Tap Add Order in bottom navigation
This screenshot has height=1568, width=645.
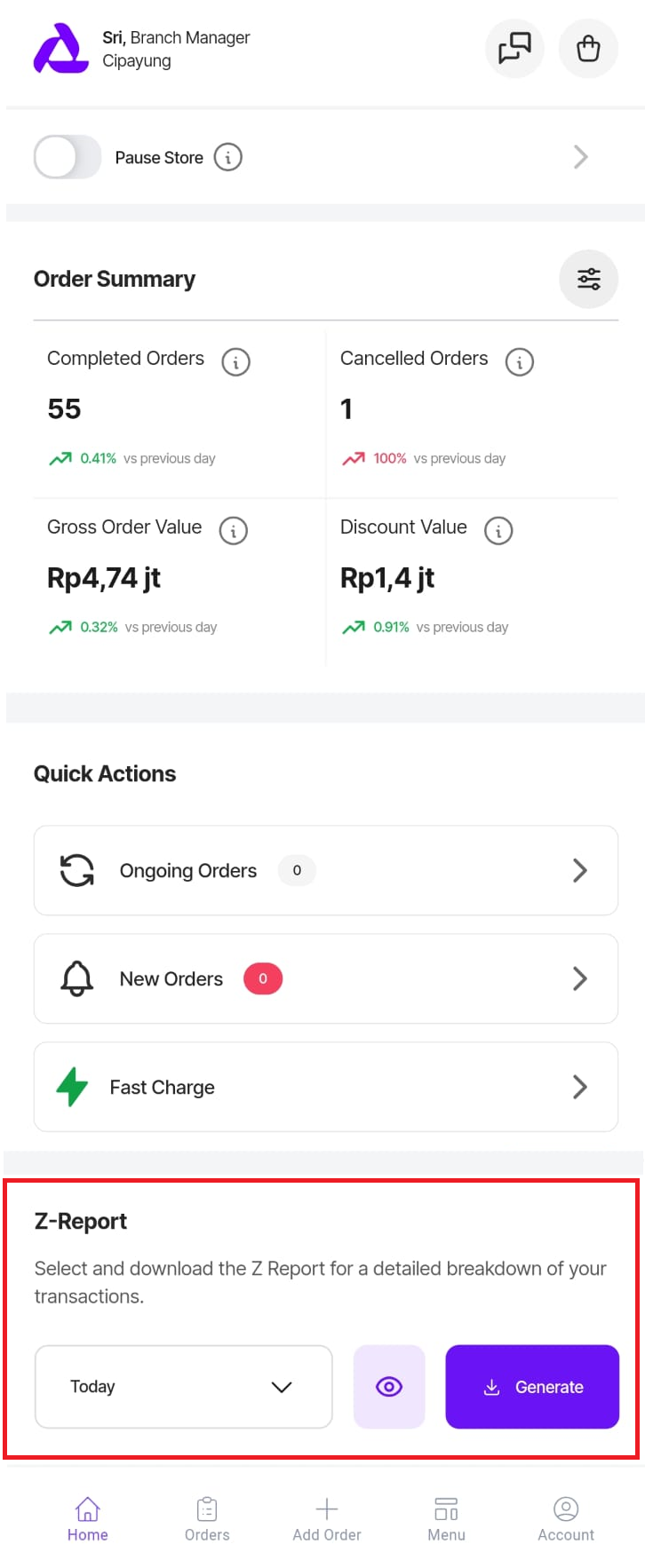tap(327, 1518)
